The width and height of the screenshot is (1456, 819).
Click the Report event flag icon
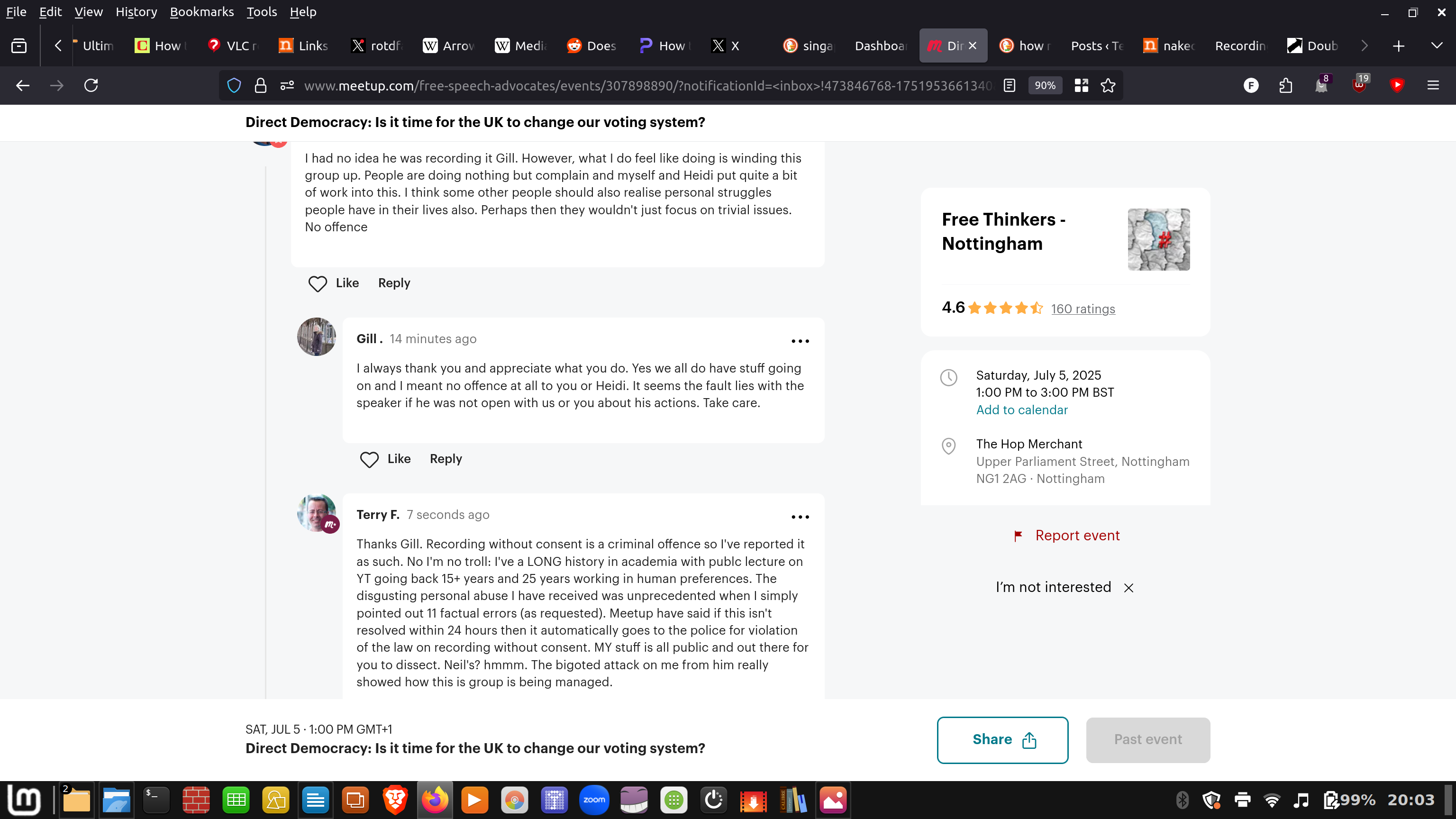point(1018,536)
